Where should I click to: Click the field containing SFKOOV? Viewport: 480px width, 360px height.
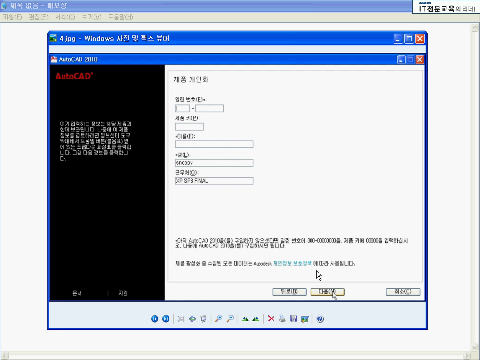point(214,163)
